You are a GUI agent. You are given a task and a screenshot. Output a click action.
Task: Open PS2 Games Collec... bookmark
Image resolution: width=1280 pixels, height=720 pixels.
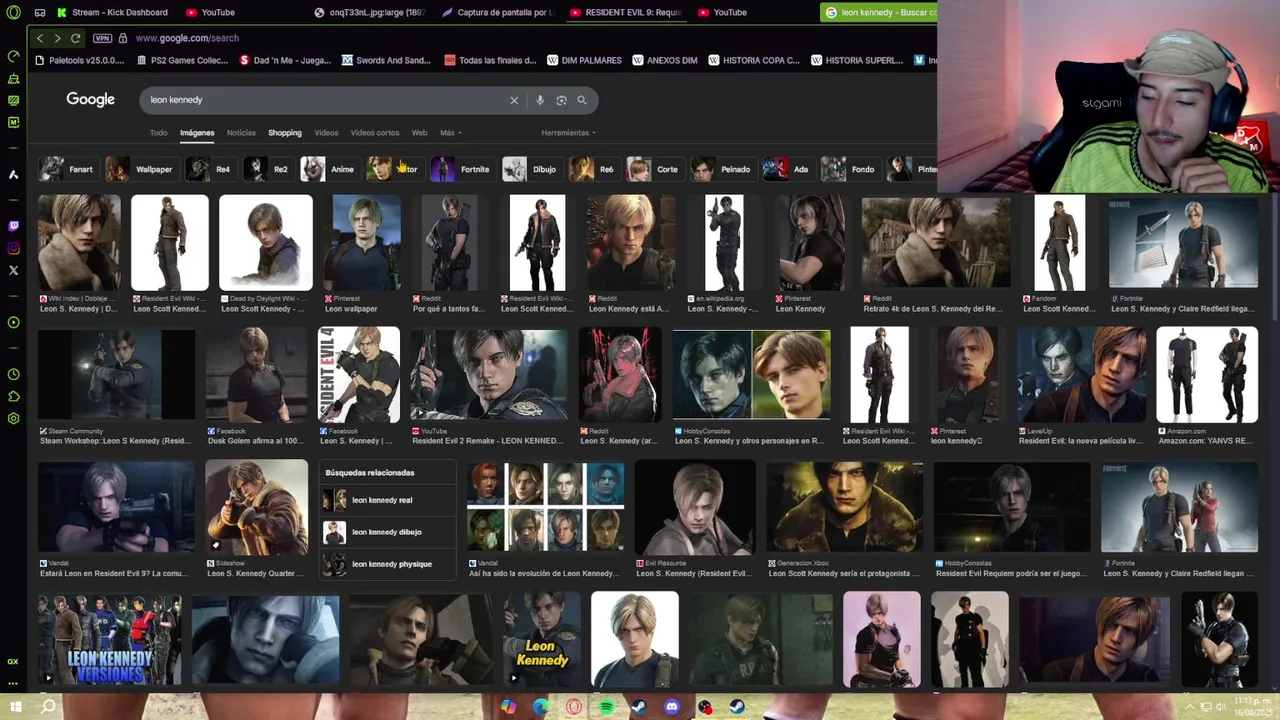pyautogui.click(x=181, y=60)
